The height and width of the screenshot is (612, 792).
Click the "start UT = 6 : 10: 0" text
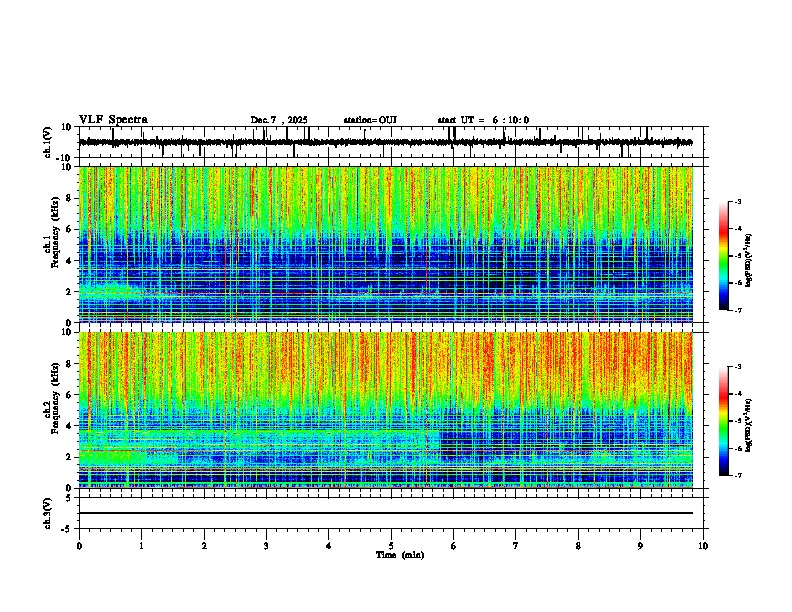(x=483, y=120)
